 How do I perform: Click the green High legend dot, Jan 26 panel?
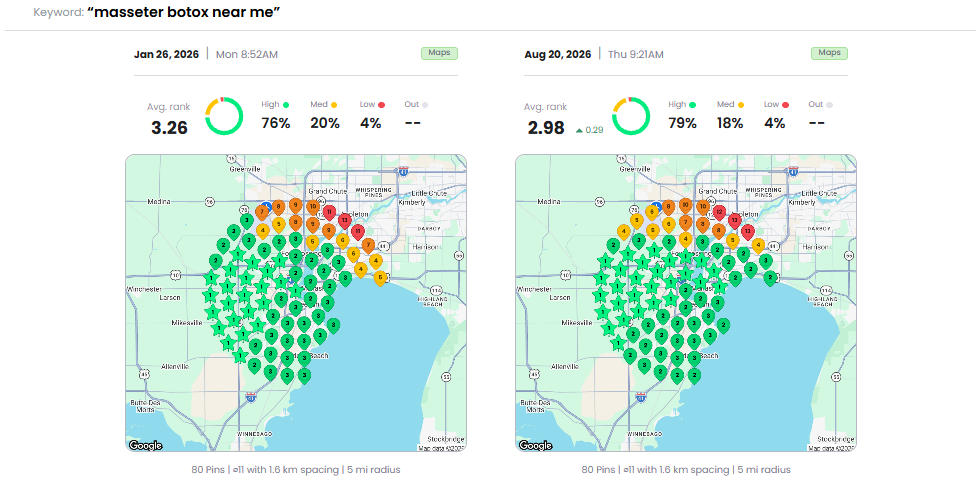[286, 105]
